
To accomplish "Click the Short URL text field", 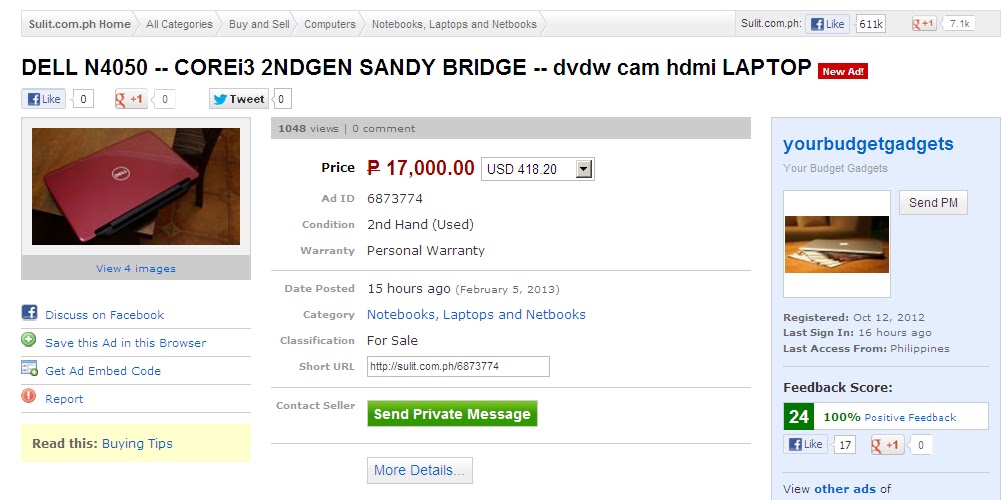I will pyautogui.click(x=458, y=367).
